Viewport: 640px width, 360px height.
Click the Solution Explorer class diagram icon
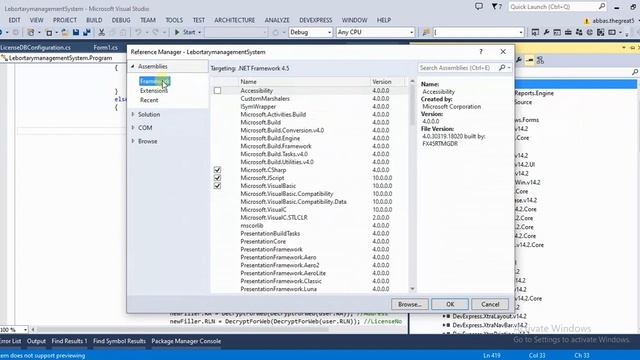(540, 60)
